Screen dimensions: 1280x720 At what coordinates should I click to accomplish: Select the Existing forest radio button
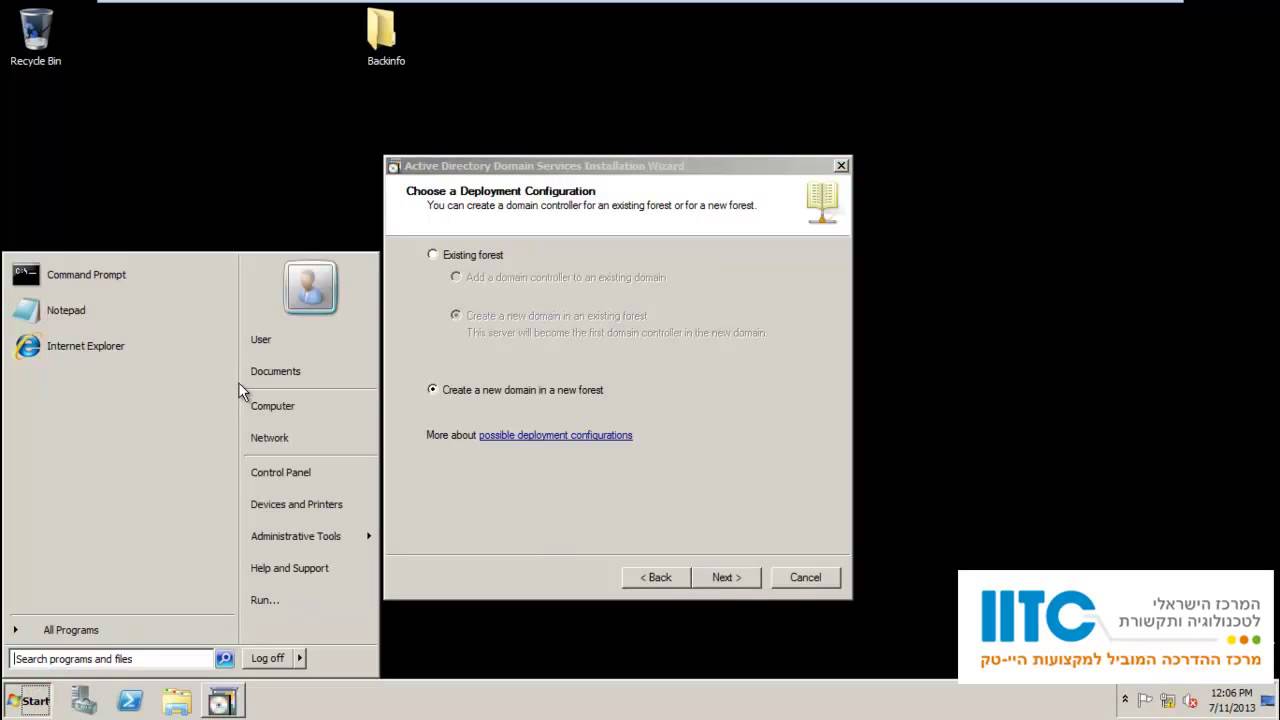(432, 255)
